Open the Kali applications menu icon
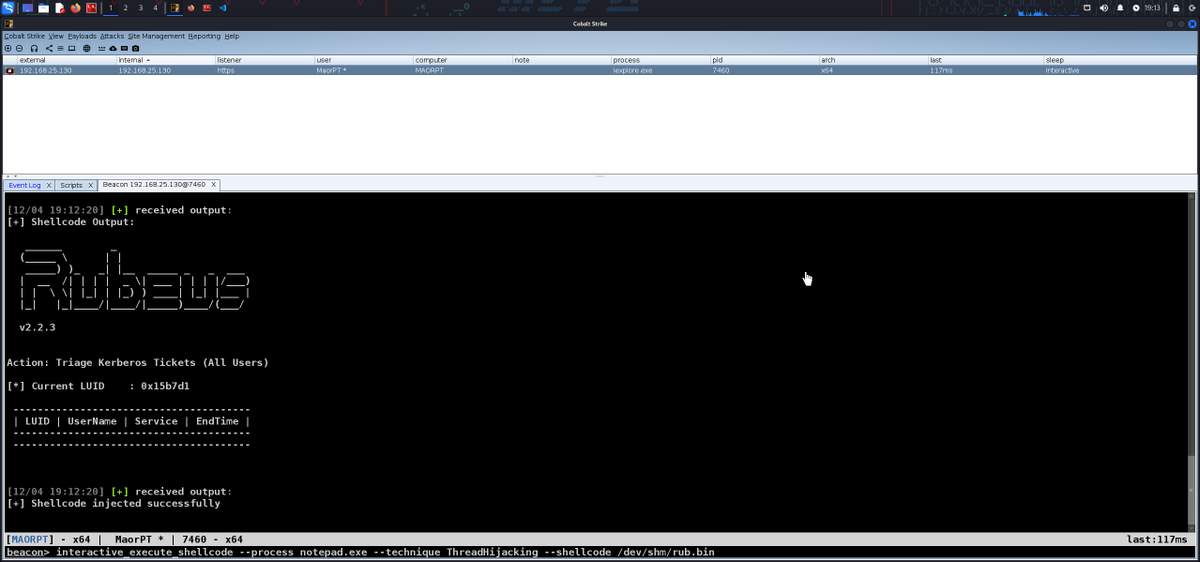Viewport: 1200px width, 562px height. point(8,8)
